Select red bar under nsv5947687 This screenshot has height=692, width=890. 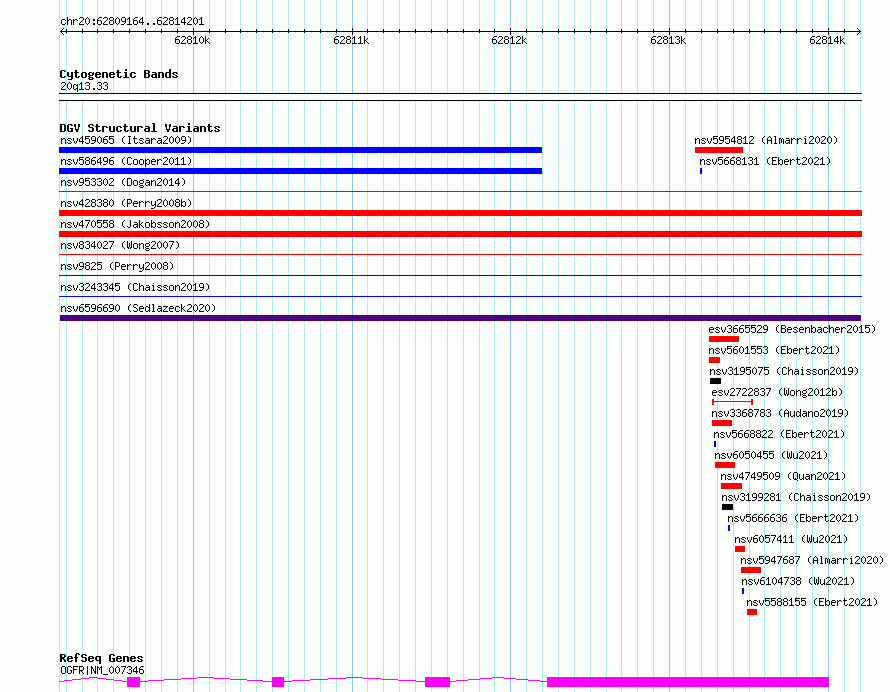(x=751, y=571)
